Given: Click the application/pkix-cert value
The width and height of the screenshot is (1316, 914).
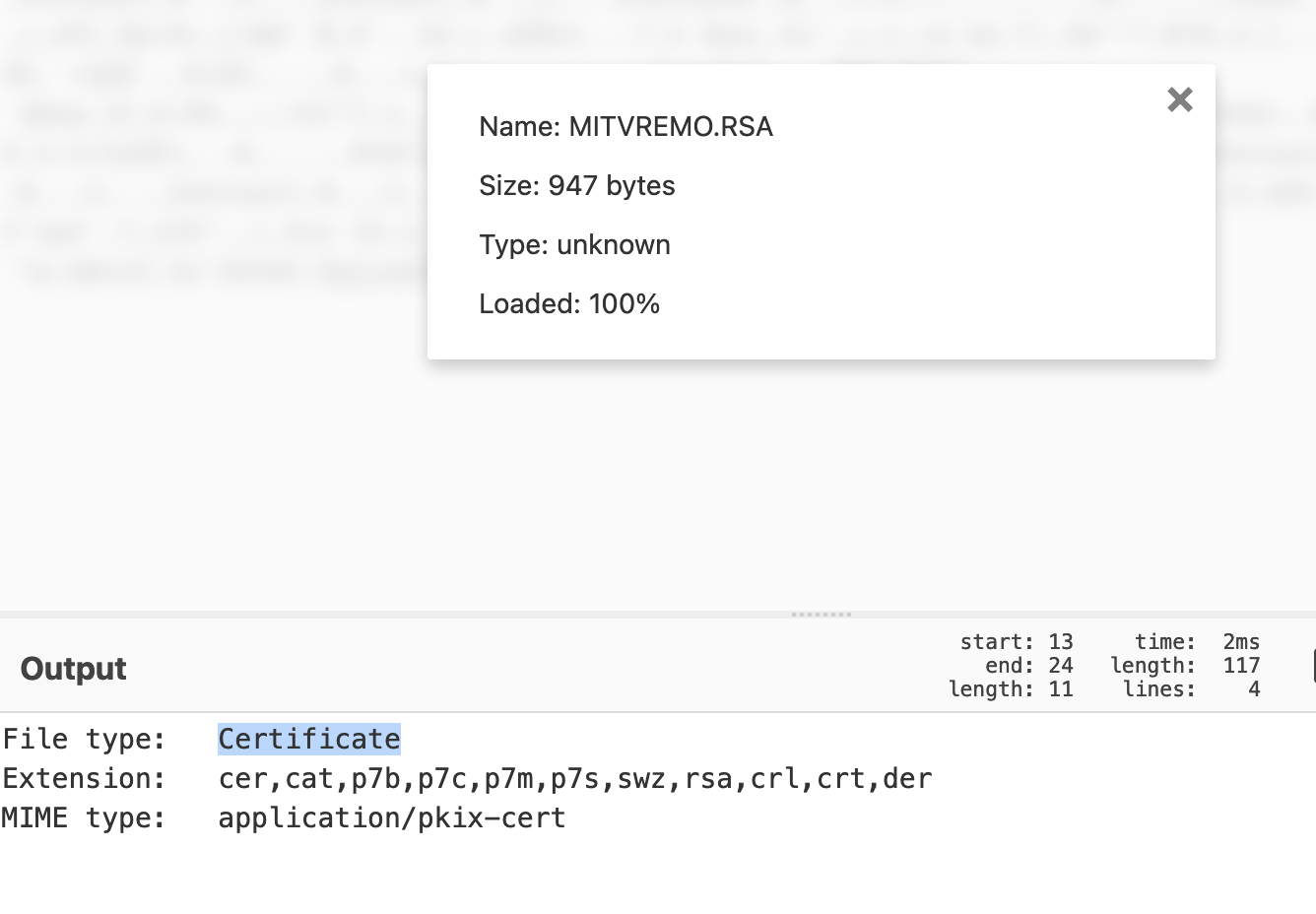Looking at the screenshot, I should coord(392,817).
